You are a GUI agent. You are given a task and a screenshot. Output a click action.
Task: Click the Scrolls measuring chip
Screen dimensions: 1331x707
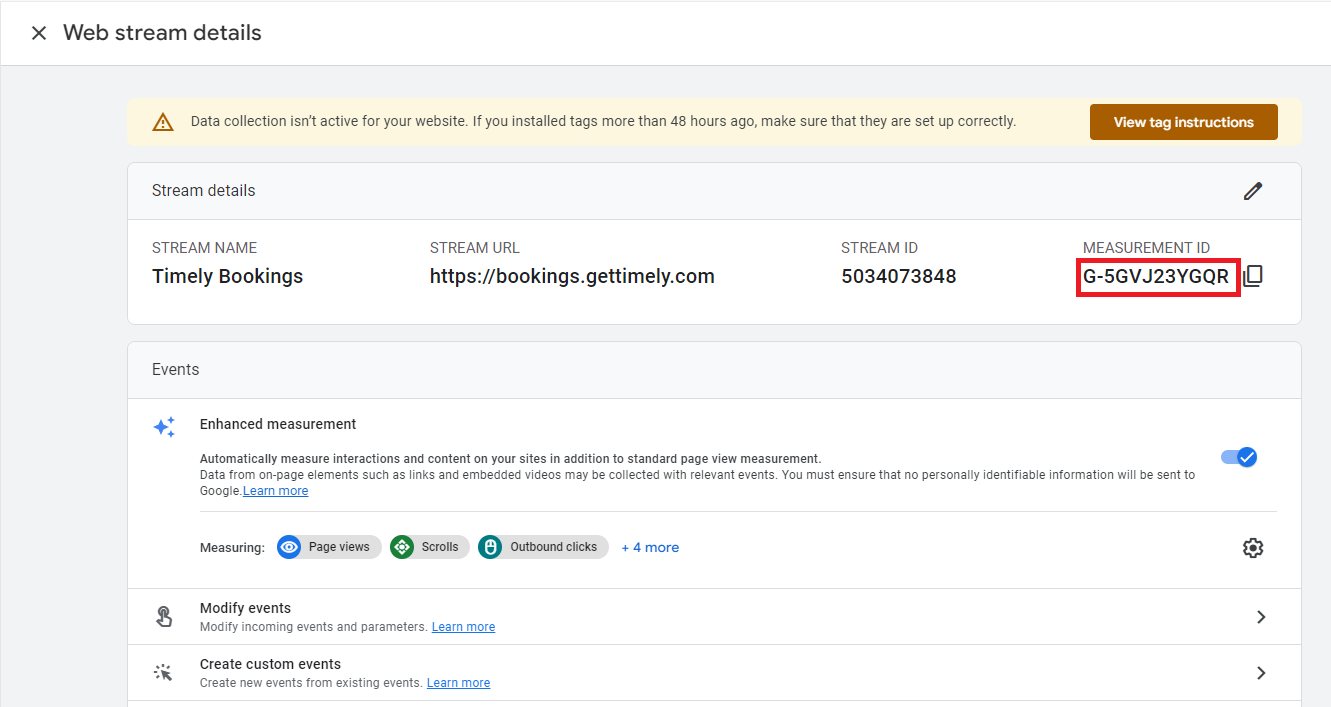tap(429, 547)
